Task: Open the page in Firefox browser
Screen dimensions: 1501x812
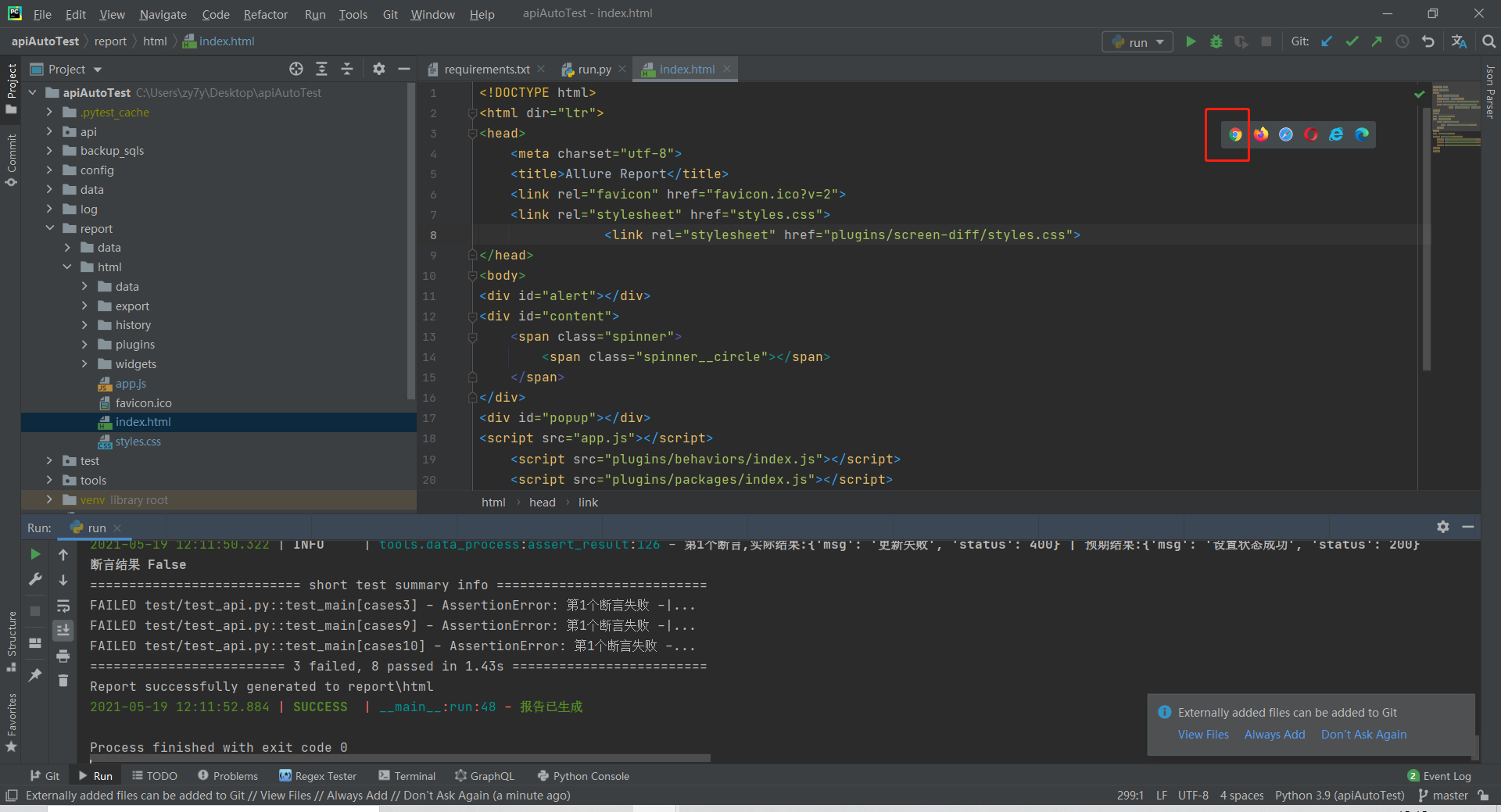Action: [1260, 134]
